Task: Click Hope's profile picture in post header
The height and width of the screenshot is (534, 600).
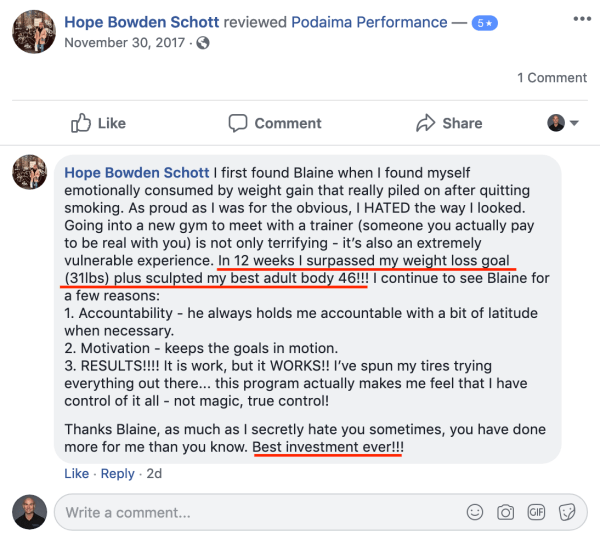Action: [x=34, y=32]
